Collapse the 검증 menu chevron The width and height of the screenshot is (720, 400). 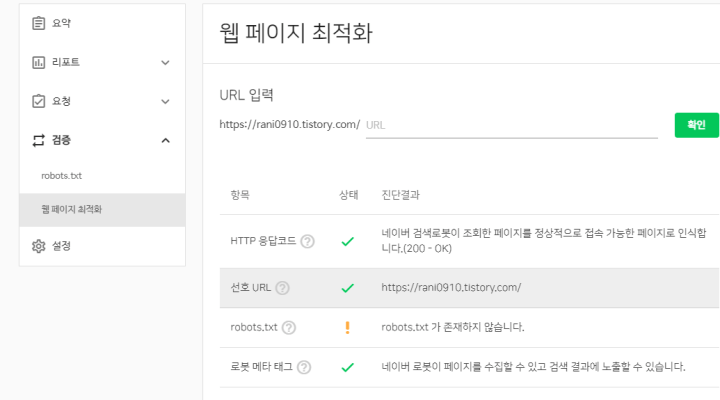coord(165,141)
